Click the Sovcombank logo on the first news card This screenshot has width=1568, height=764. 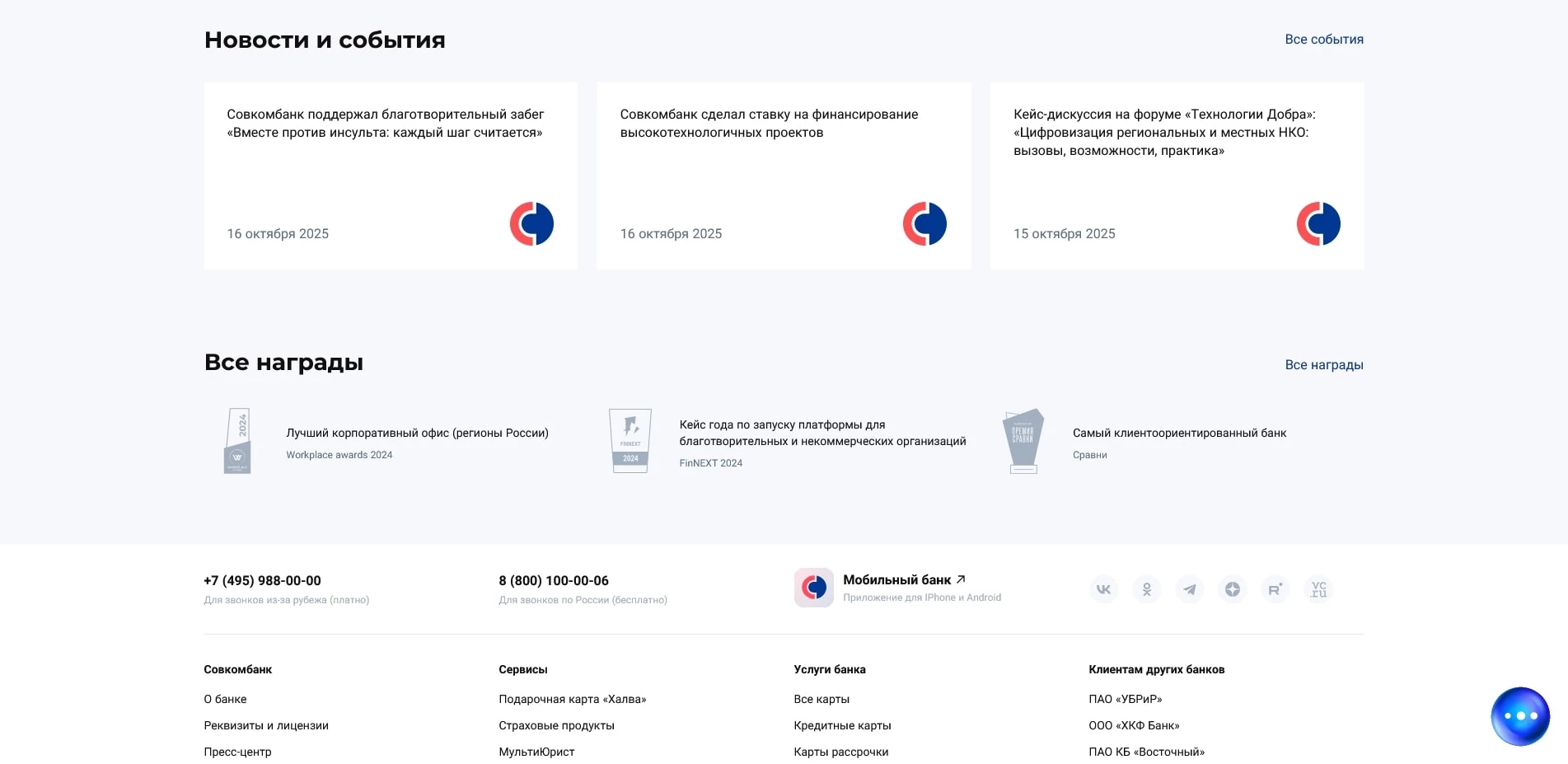[x=533, y=223]
